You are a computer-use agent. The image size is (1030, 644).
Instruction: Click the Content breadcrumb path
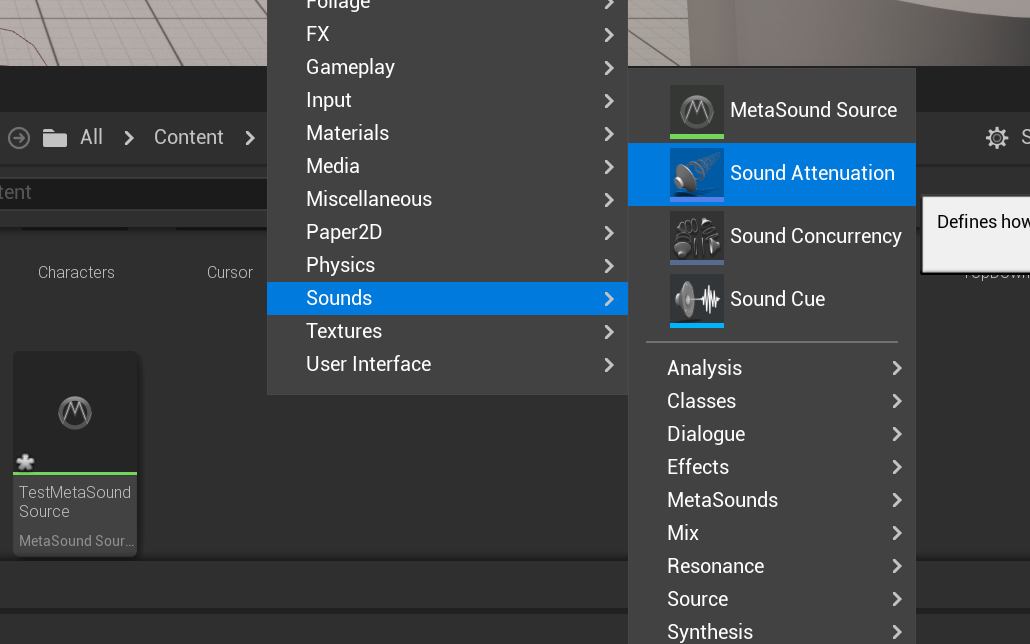coord(188,137)
